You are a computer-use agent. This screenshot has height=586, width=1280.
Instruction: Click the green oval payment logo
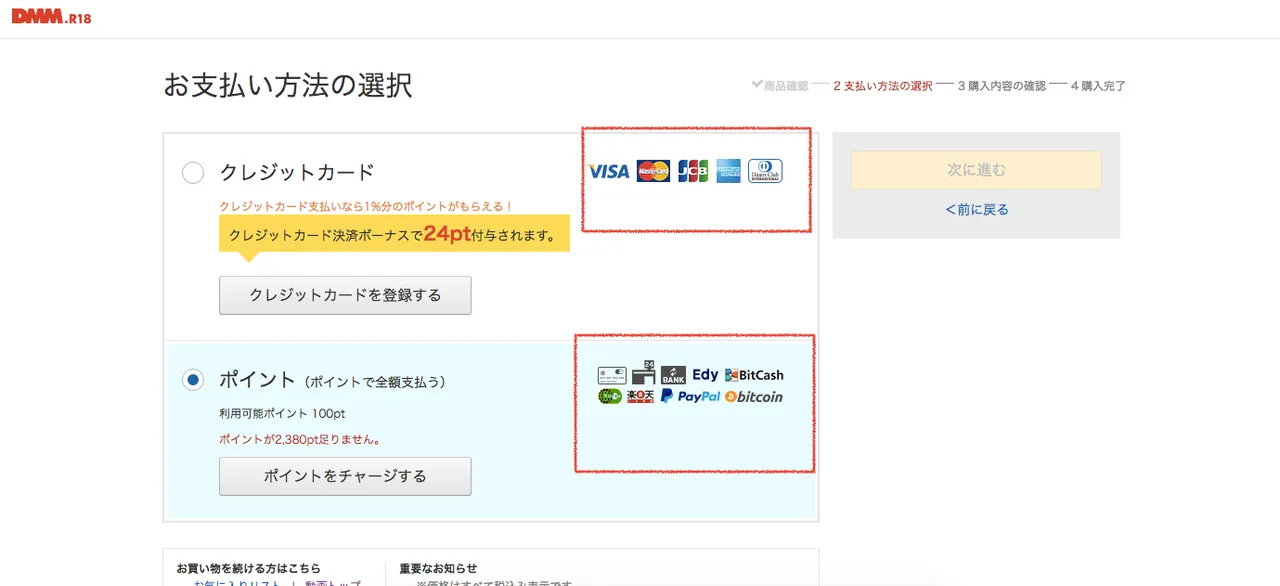point(610,397)
